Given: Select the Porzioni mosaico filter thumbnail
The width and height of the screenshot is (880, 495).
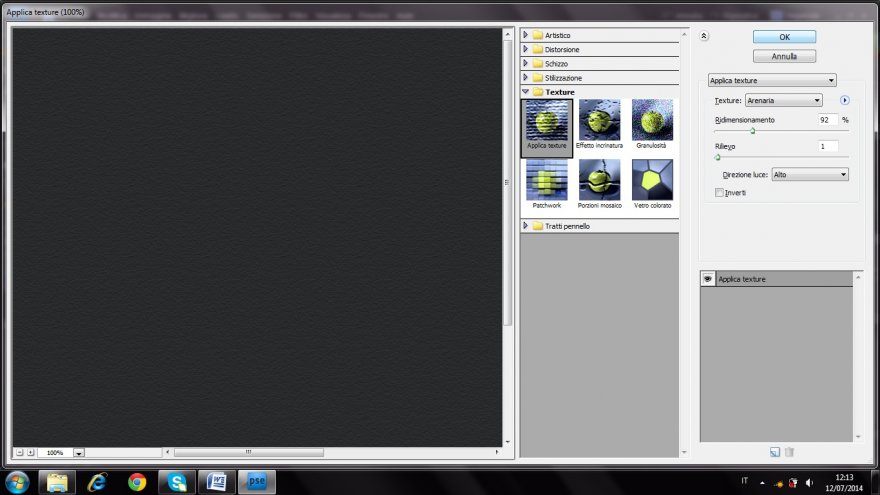Looking at the screenshot, I should coord(599,179).
